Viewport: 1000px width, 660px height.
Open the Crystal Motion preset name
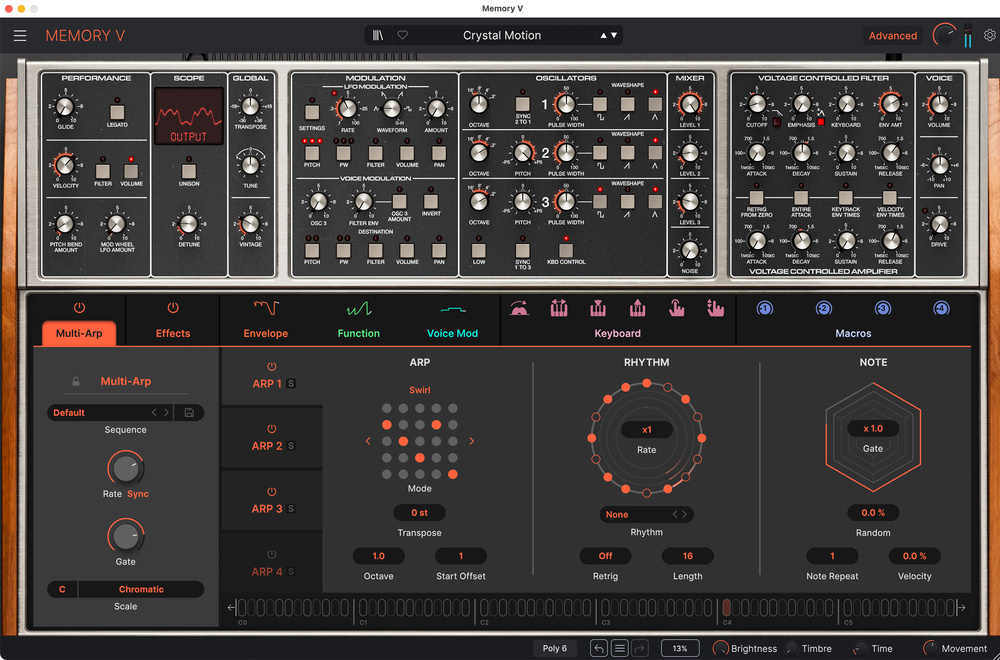pyautogui.click(x=502, y=36)
